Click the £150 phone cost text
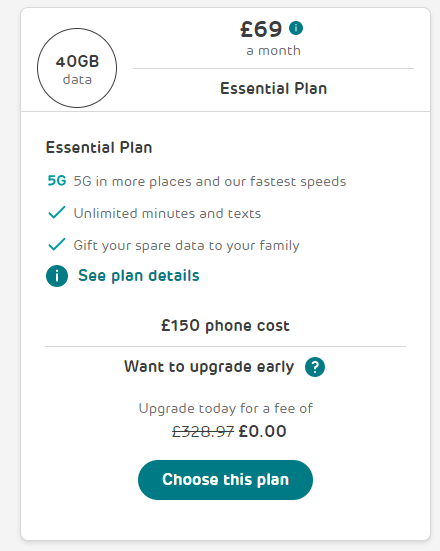Screen dimensions: 440x551 (x=225, y=325)
